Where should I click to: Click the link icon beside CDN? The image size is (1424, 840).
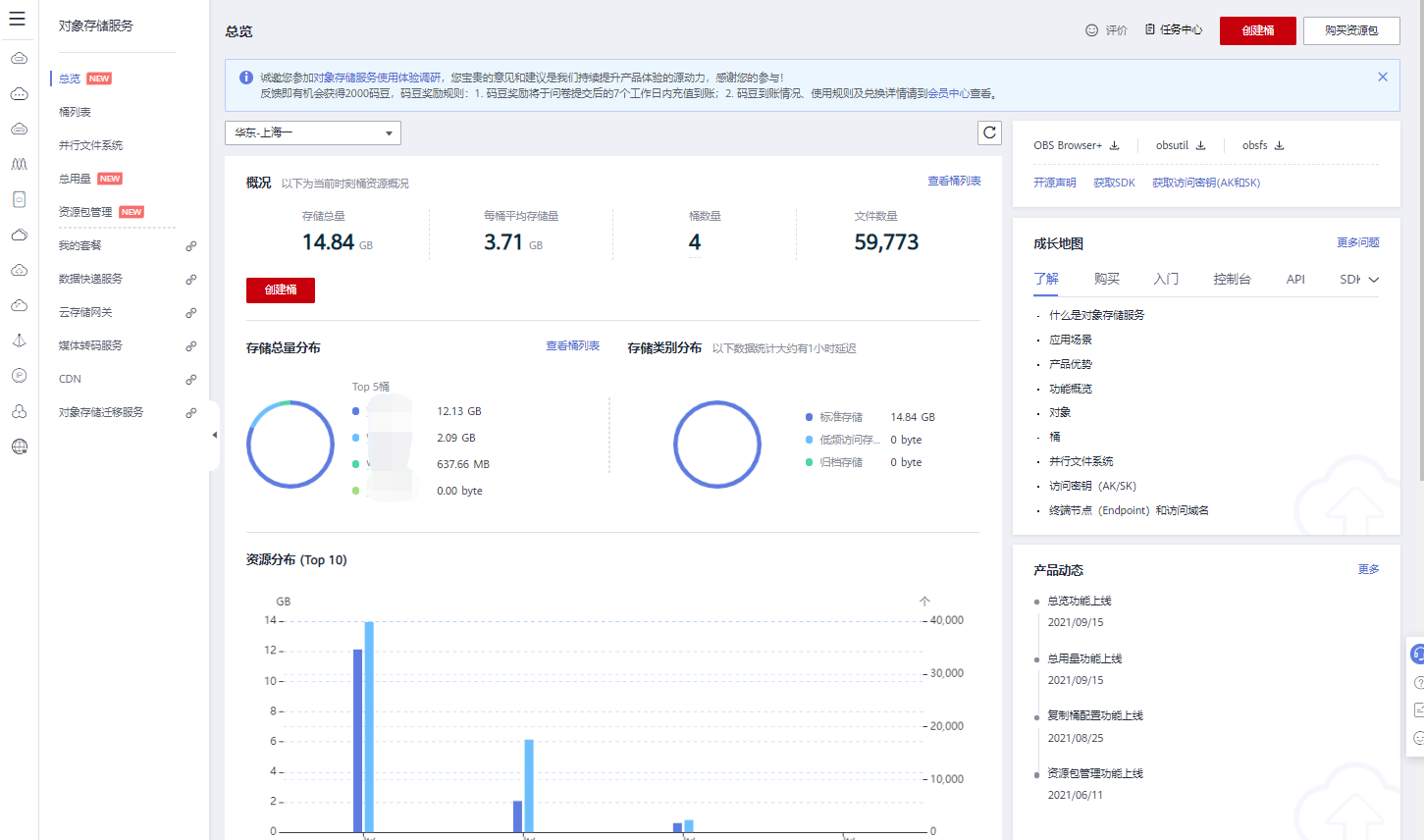click(191, 380)
